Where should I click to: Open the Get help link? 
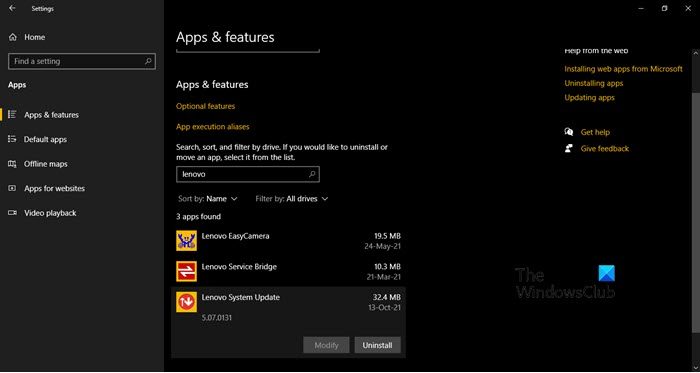coord(595,132)
